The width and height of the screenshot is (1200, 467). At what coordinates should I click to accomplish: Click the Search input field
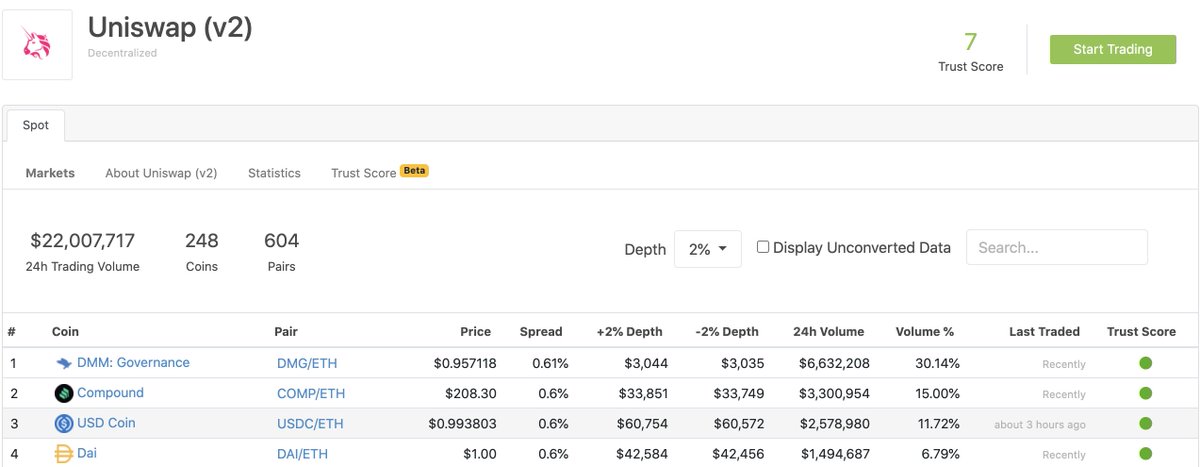click(1056, 248)
